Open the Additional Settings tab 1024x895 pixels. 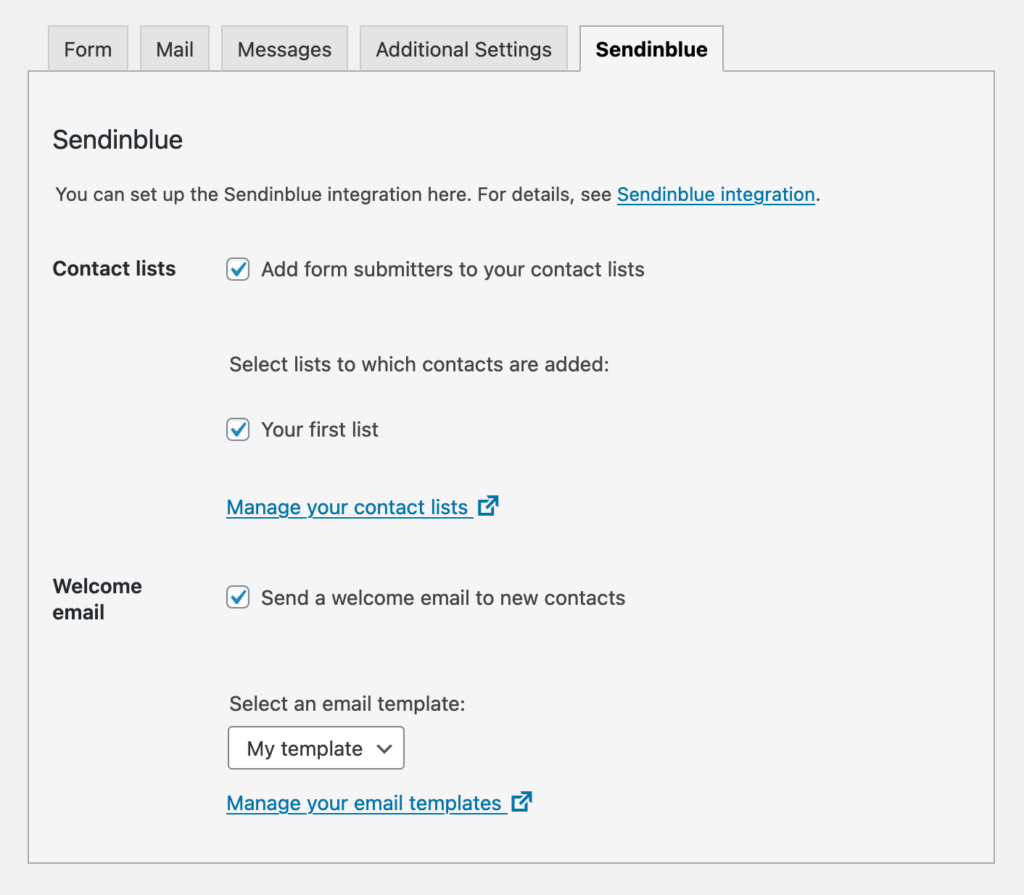tap(463, 49)
